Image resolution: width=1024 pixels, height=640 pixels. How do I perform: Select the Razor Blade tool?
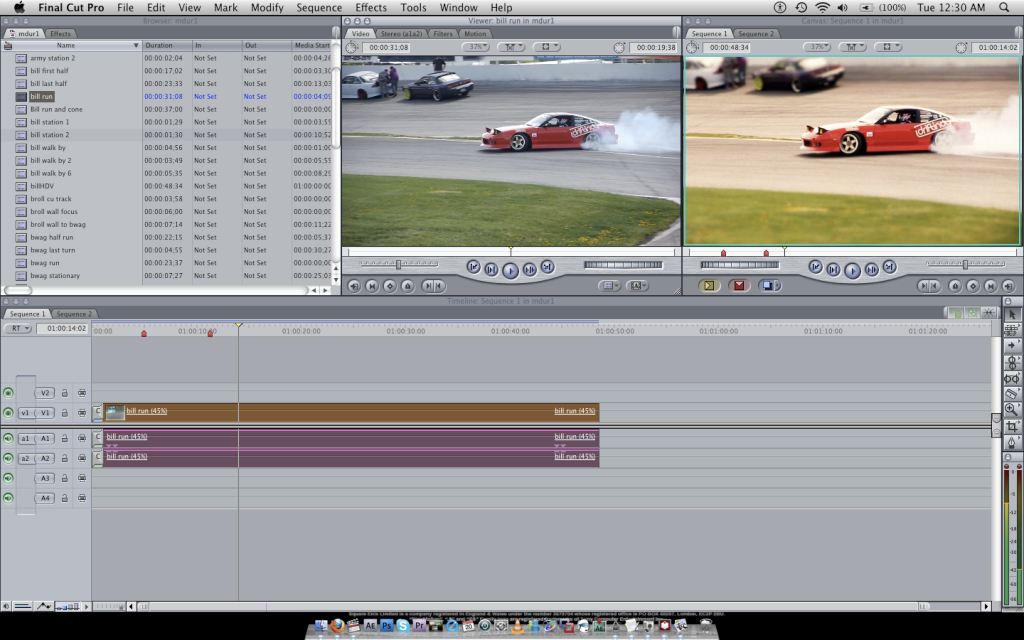(x=1012, y=394)
